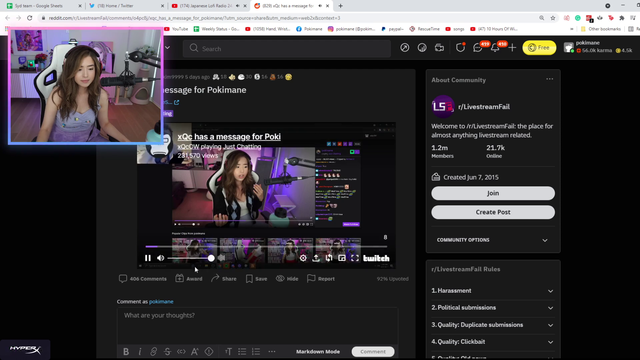This screenshot has width=640, height=360.
Task: Click the Reddit search field
Action: tap(287, 49)
